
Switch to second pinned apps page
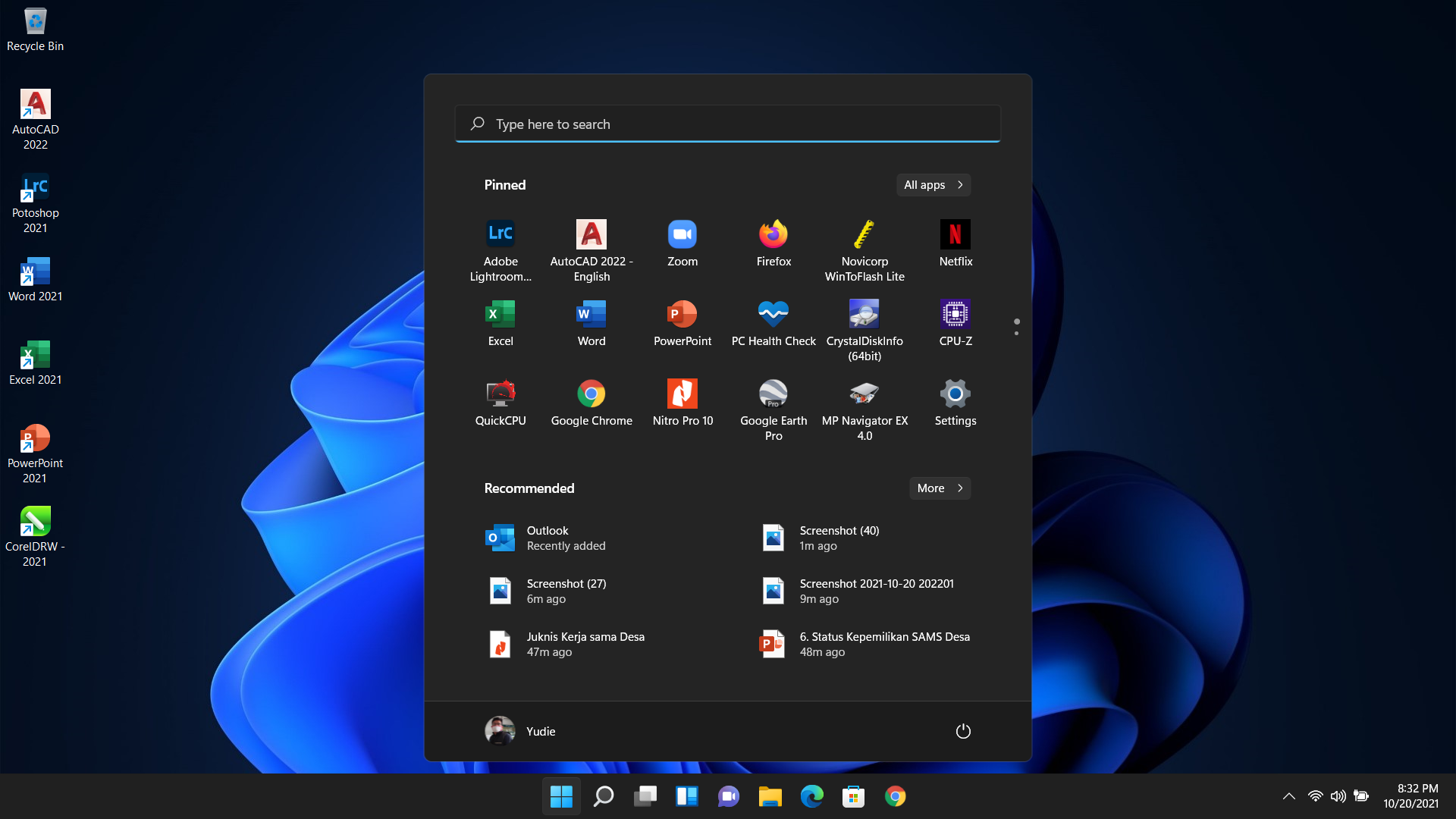1016,333
